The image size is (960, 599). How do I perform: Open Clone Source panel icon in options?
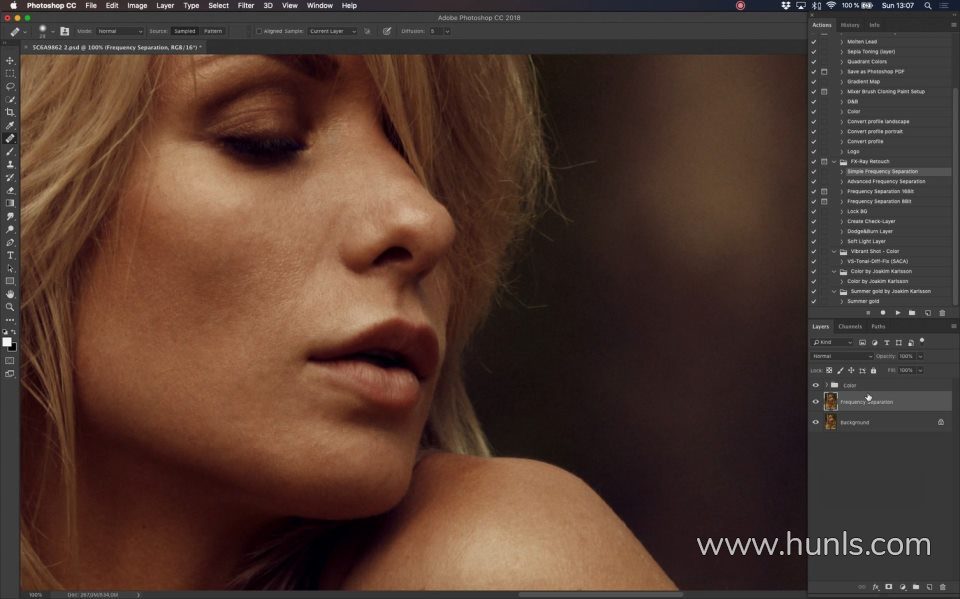64,31
